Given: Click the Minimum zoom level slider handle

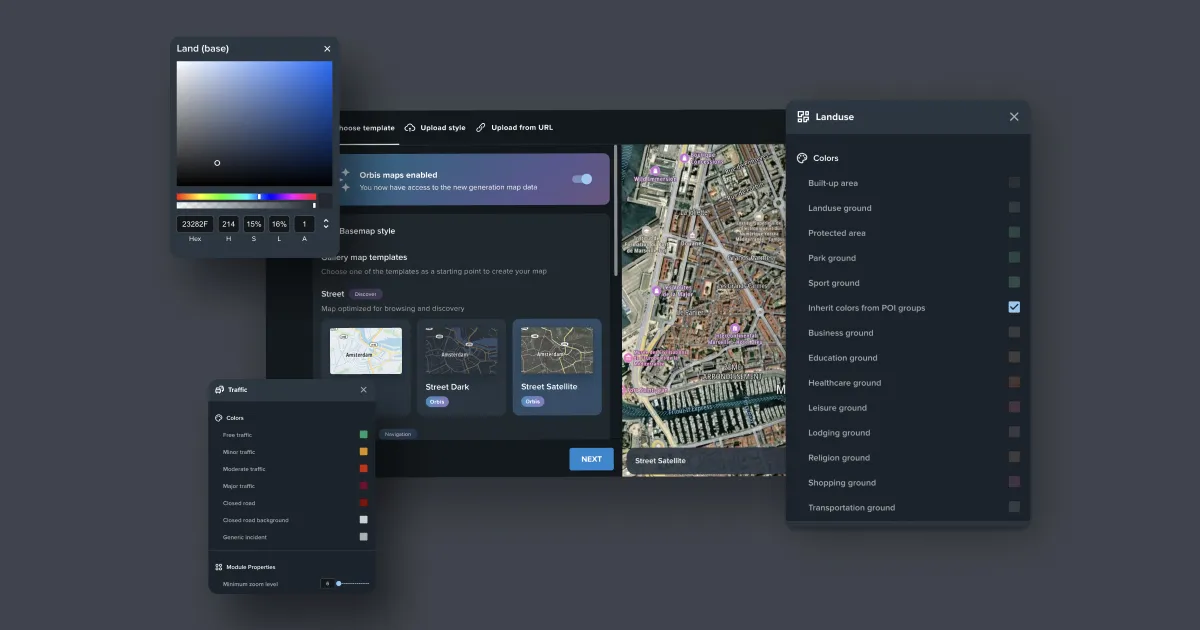Looking at the screenshot, I should [x=339, y=583].
